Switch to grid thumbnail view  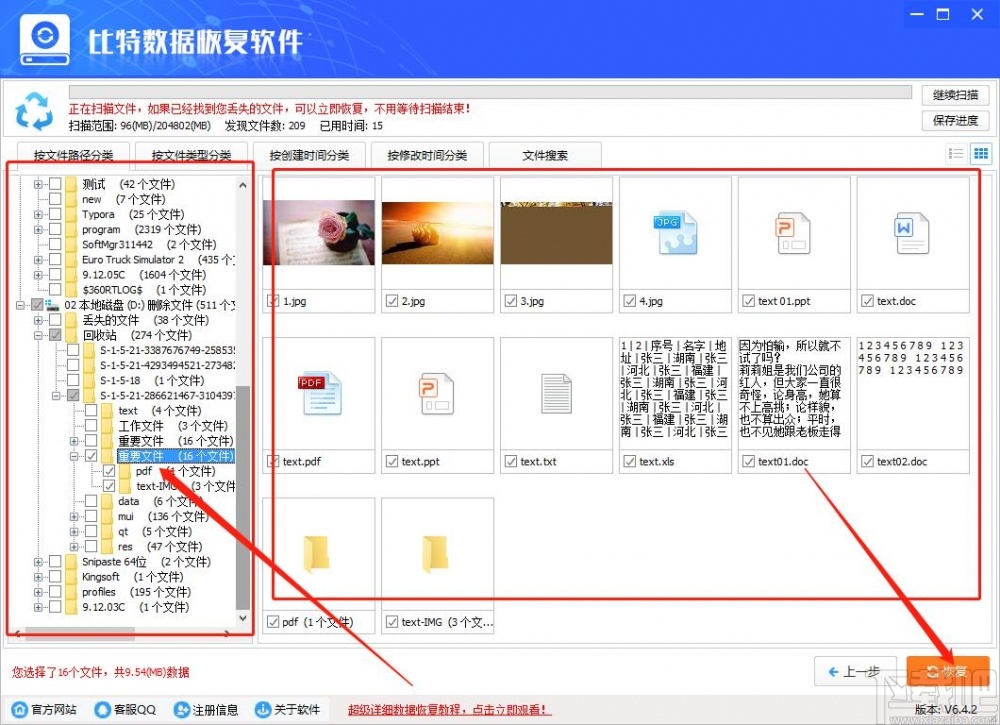click(x=980, y=153)
